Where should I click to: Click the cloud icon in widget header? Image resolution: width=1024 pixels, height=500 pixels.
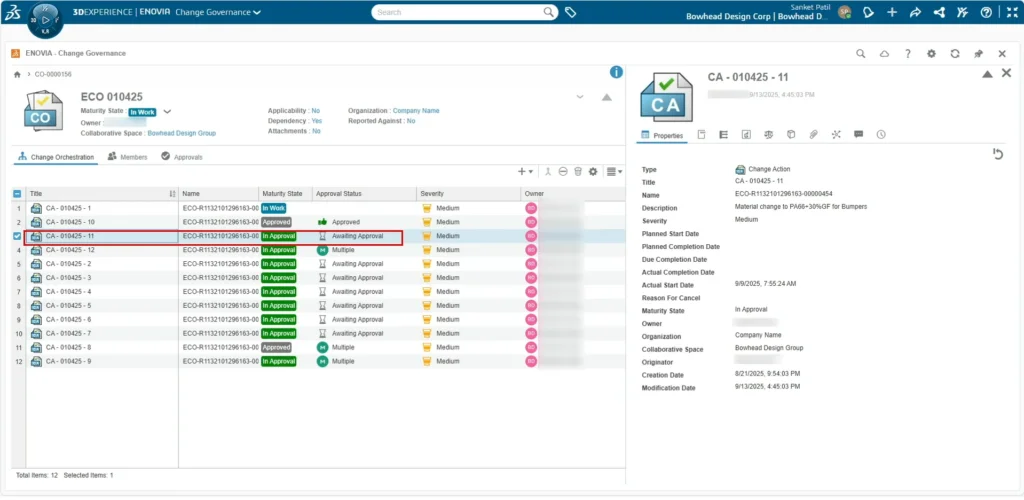(884, 54)
